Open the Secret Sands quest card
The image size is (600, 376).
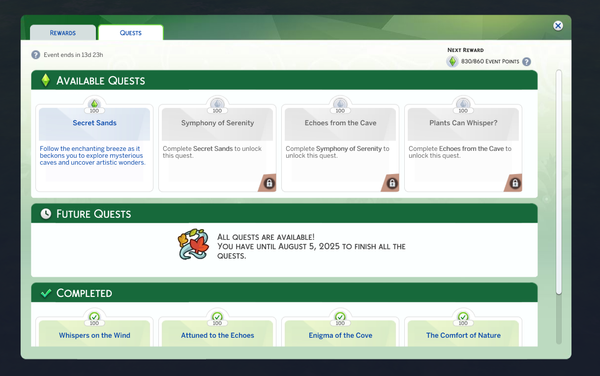[x=94, y=148]
